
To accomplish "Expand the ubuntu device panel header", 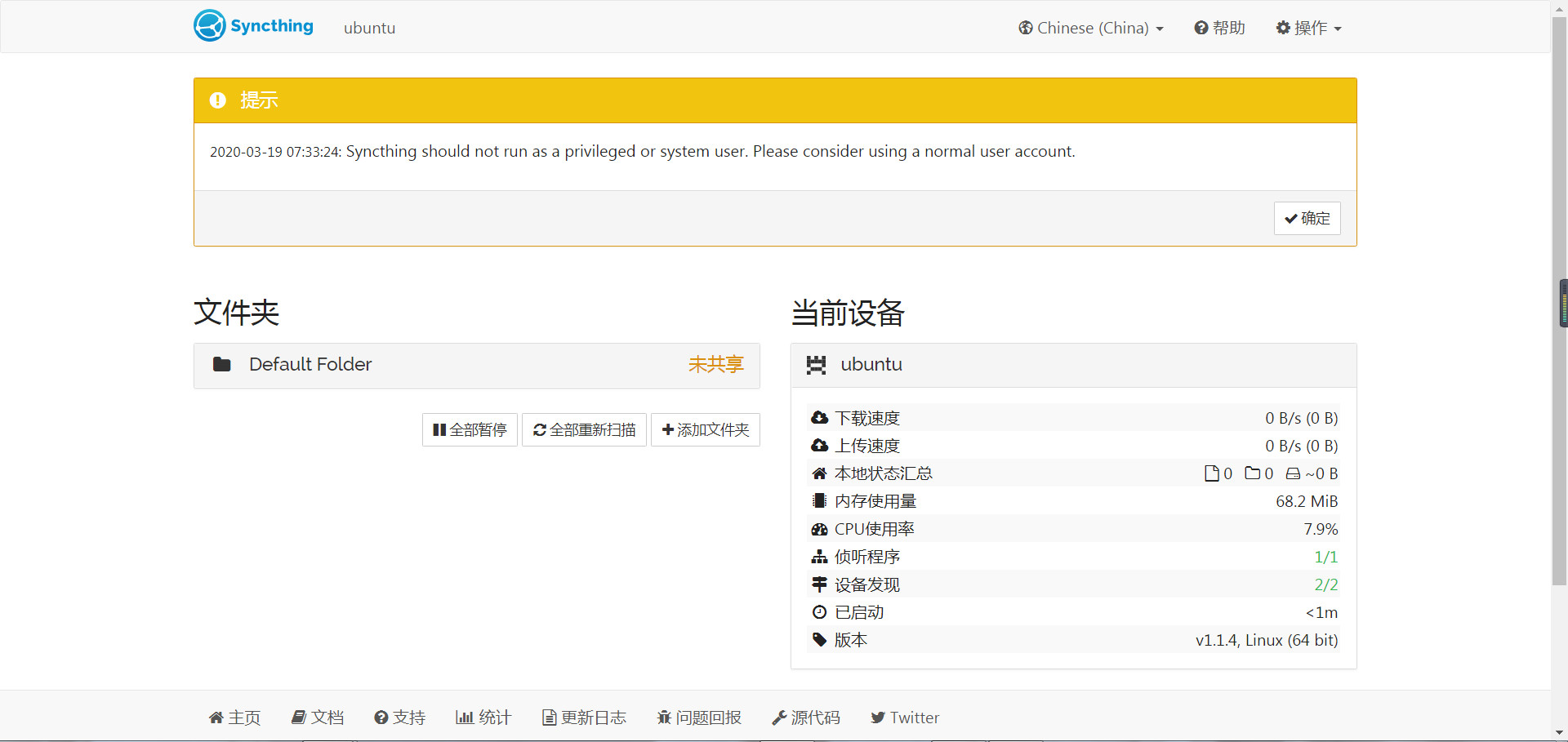I will 1074,365.
